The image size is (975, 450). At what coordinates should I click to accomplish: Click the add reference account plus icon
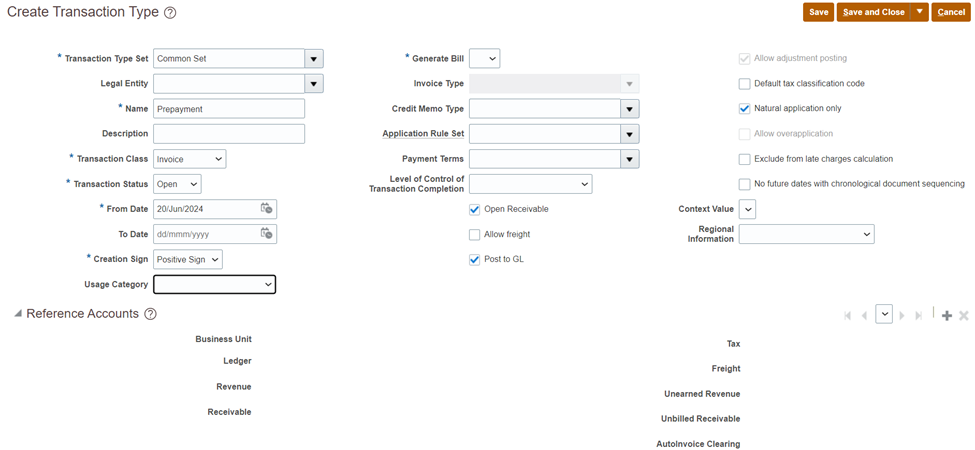(x=947, y=316)
